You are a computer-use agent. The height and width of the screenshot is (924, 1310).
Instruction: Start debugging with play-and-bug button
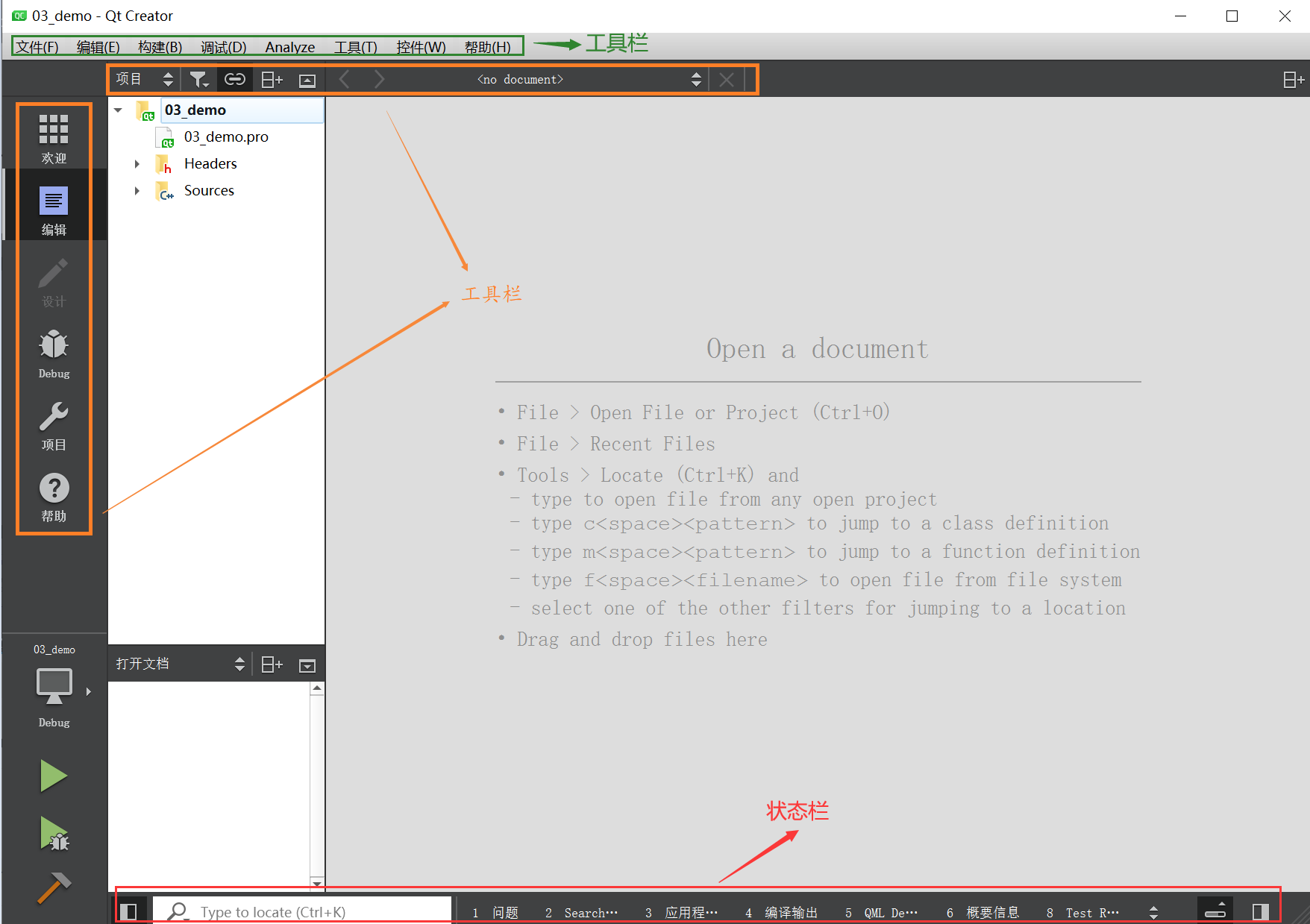tap(54, 833)
